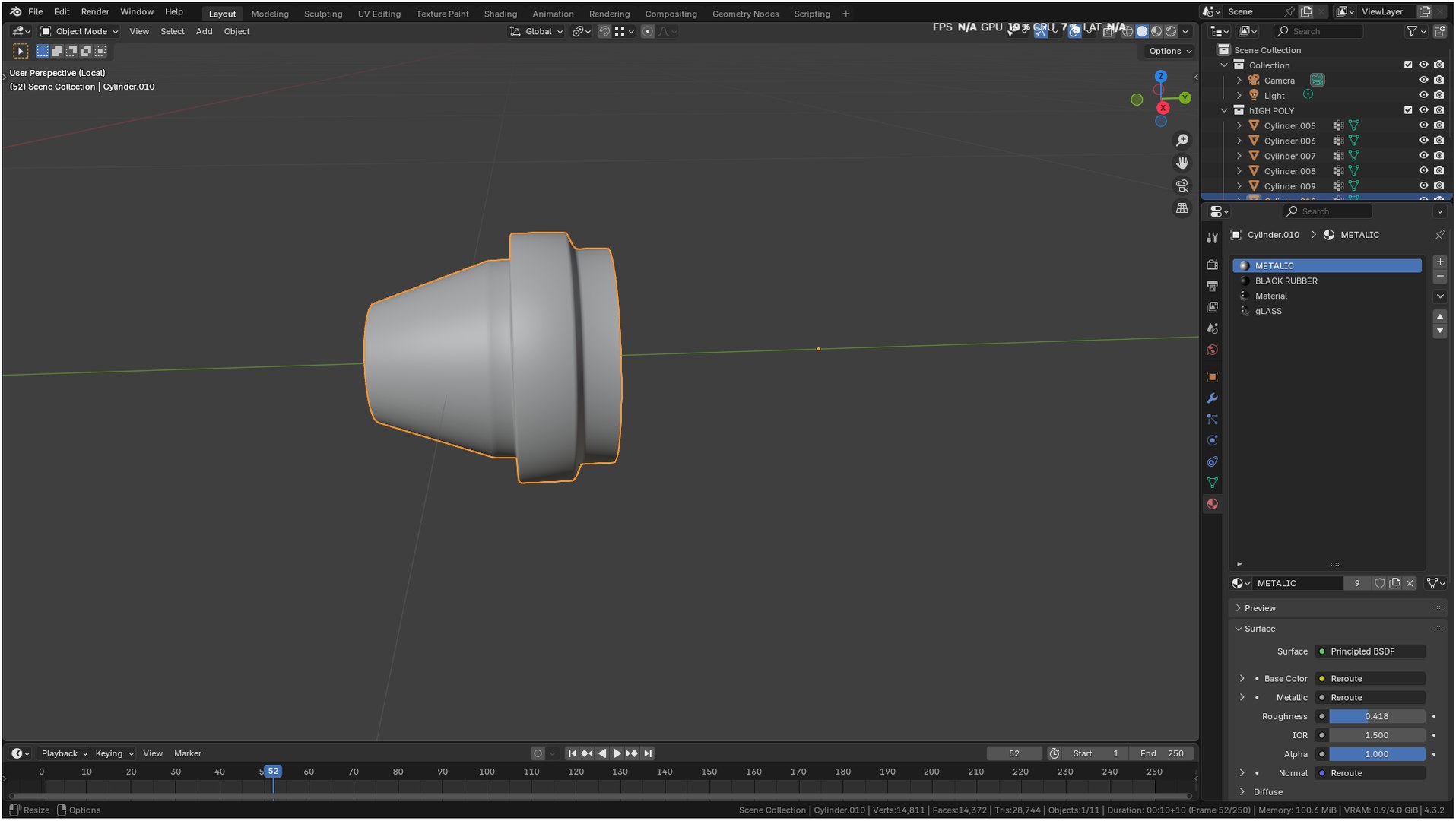Open the View Layer properties tab
The width and height of the screenshot is (1456, 821).
(x=1212, y=307)
